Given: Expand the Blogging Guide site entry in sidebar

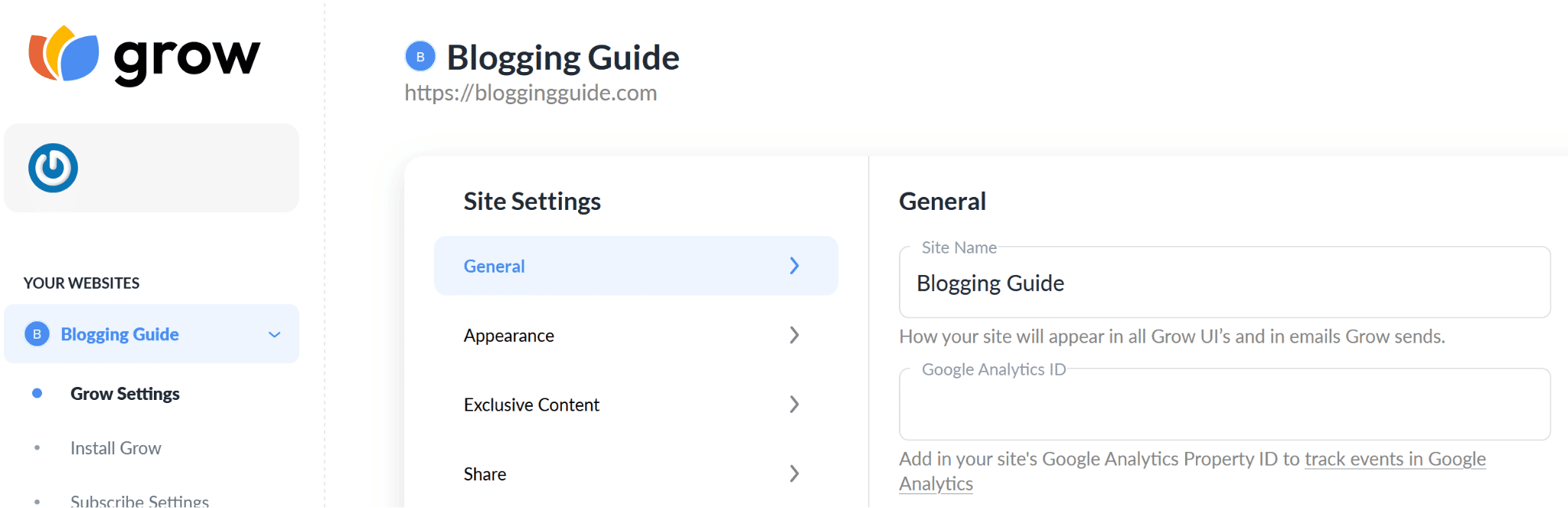Looking at the screenshot, I should pos(152,334).
